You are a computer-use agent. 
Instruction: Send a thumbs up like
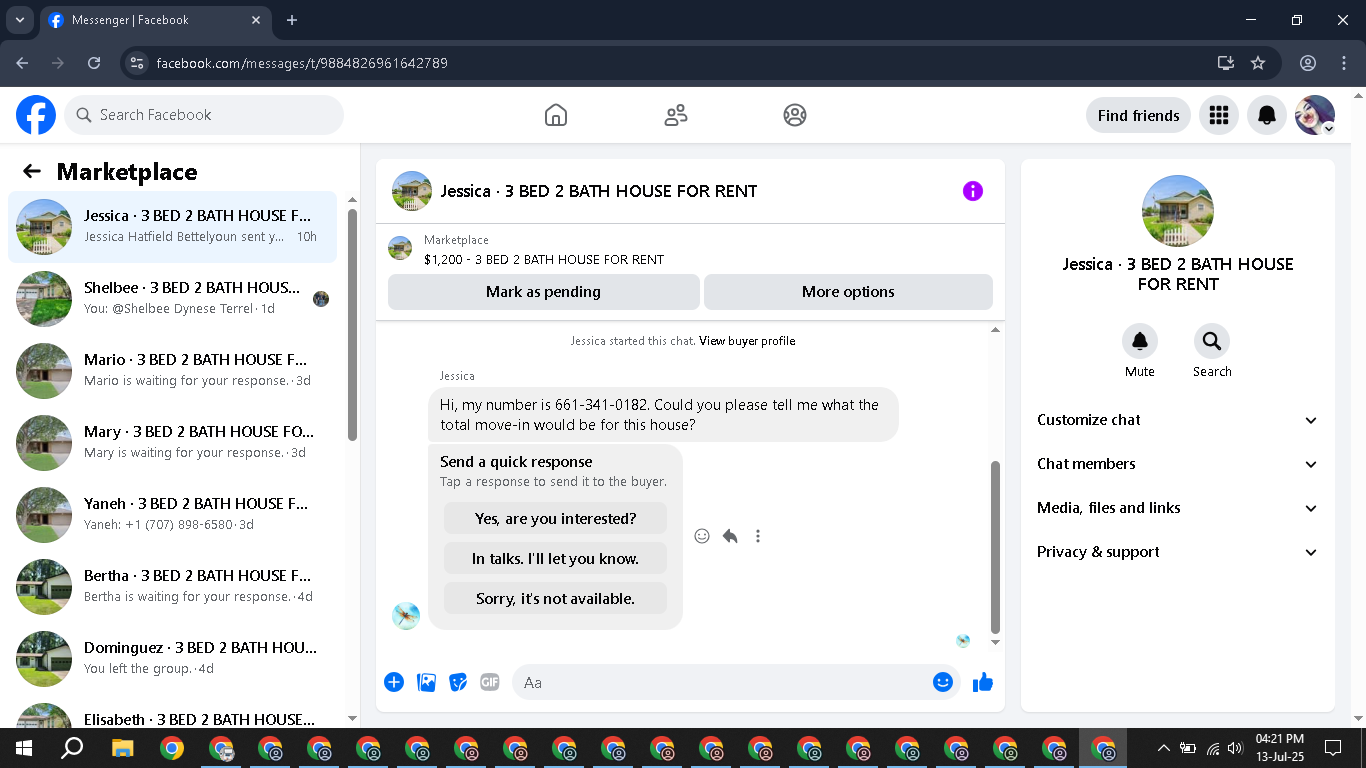(983, 682)
